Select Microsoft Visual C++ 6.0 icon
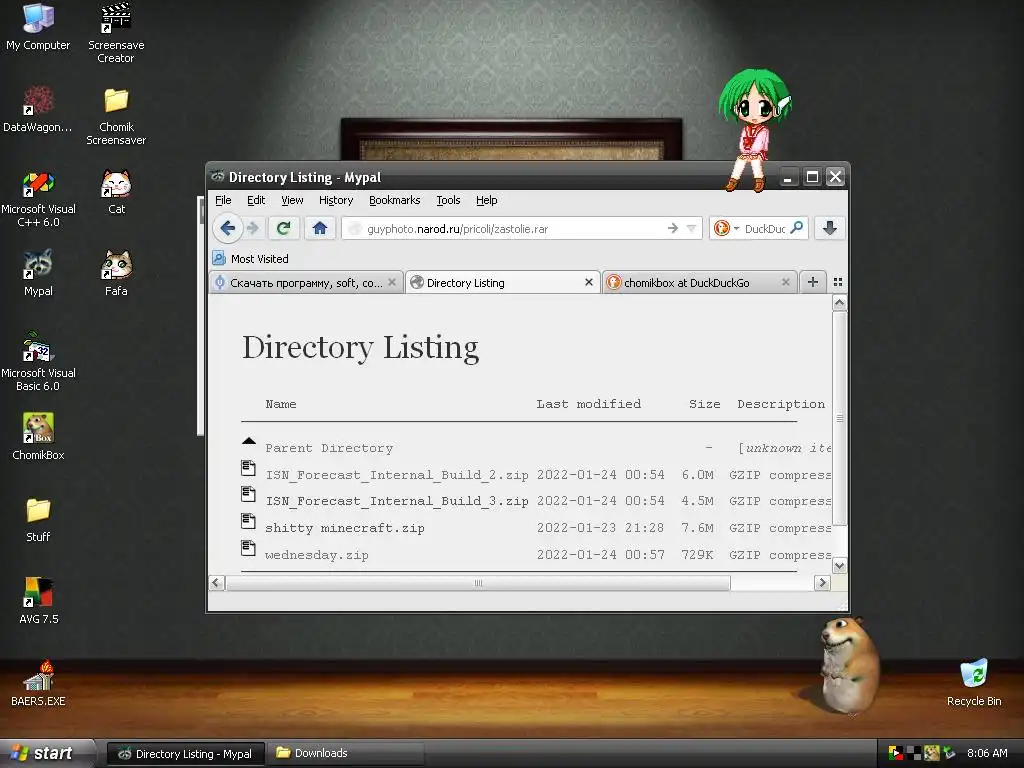The height and width of the screenshot is (768, 1024). (38, 199)
